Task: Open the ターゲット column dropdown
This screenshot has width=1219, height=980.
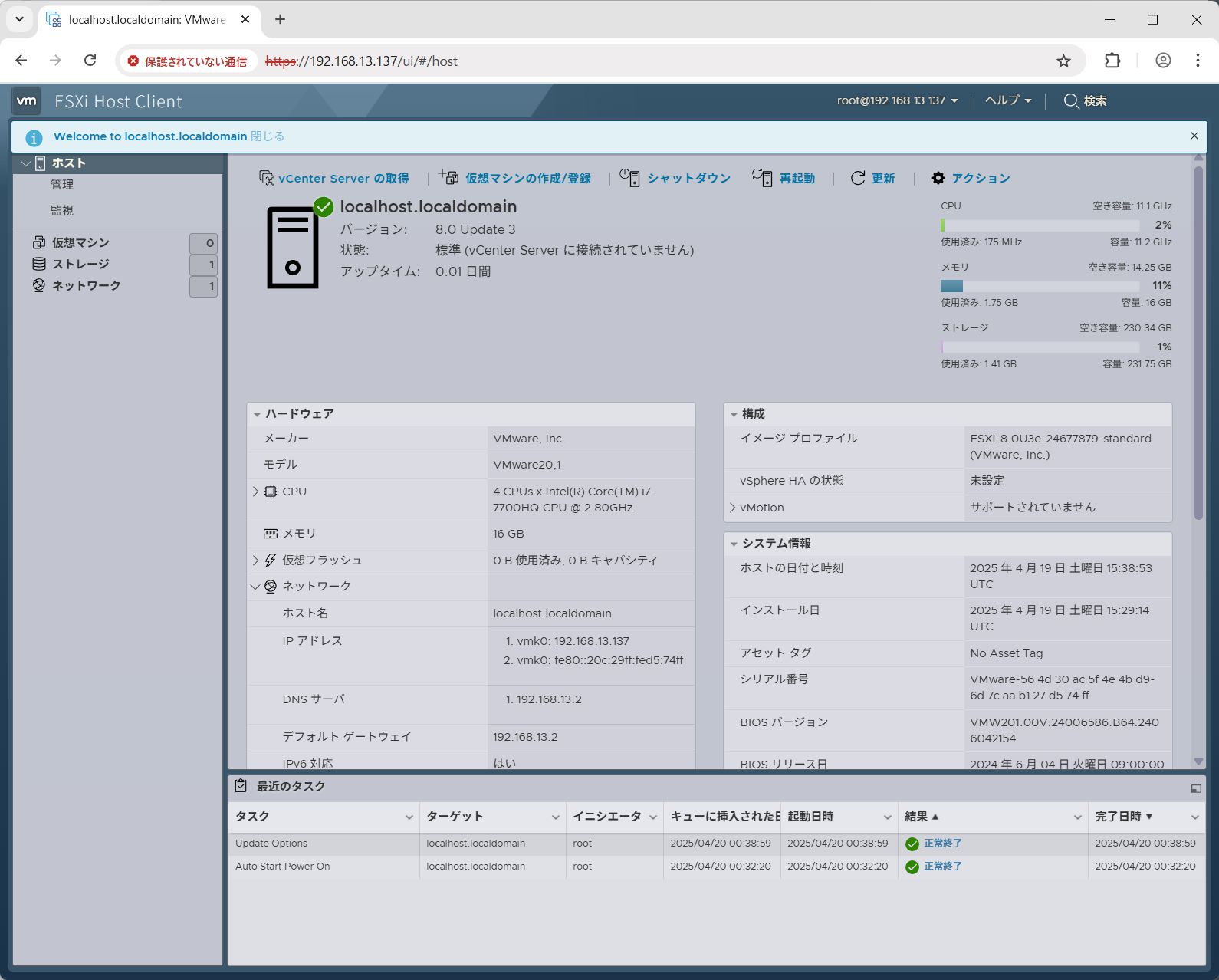Action: pos(555,817)
